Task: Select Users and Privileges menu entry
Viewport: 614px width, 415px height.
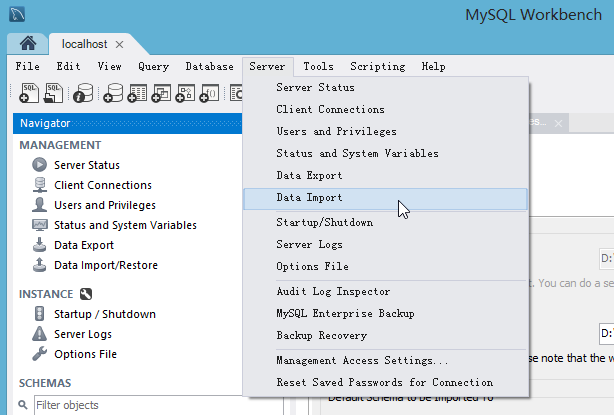Action: (386, 131)
